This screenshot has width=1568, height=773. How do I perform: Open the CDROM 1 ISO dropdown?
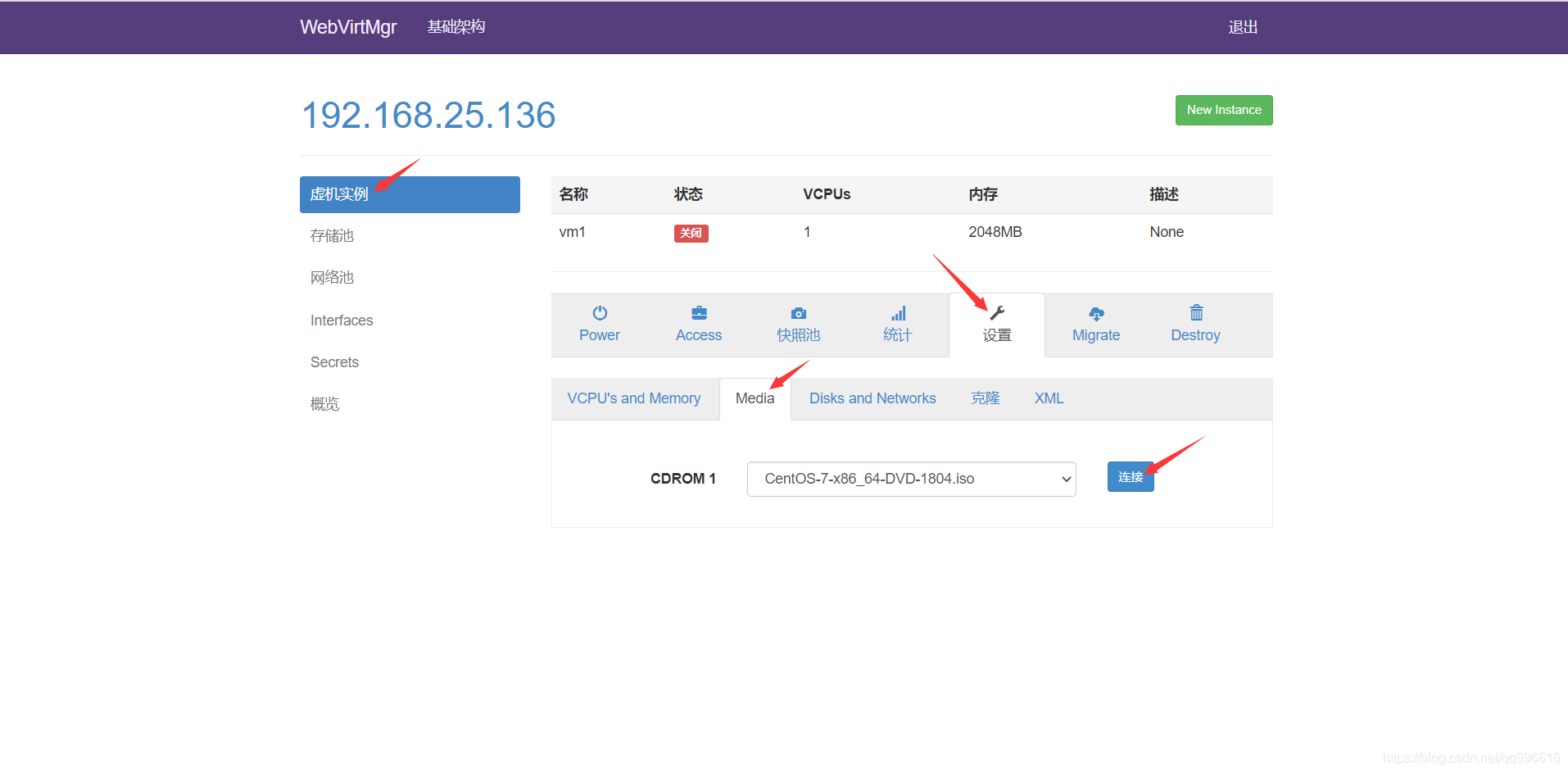point(911,479)
